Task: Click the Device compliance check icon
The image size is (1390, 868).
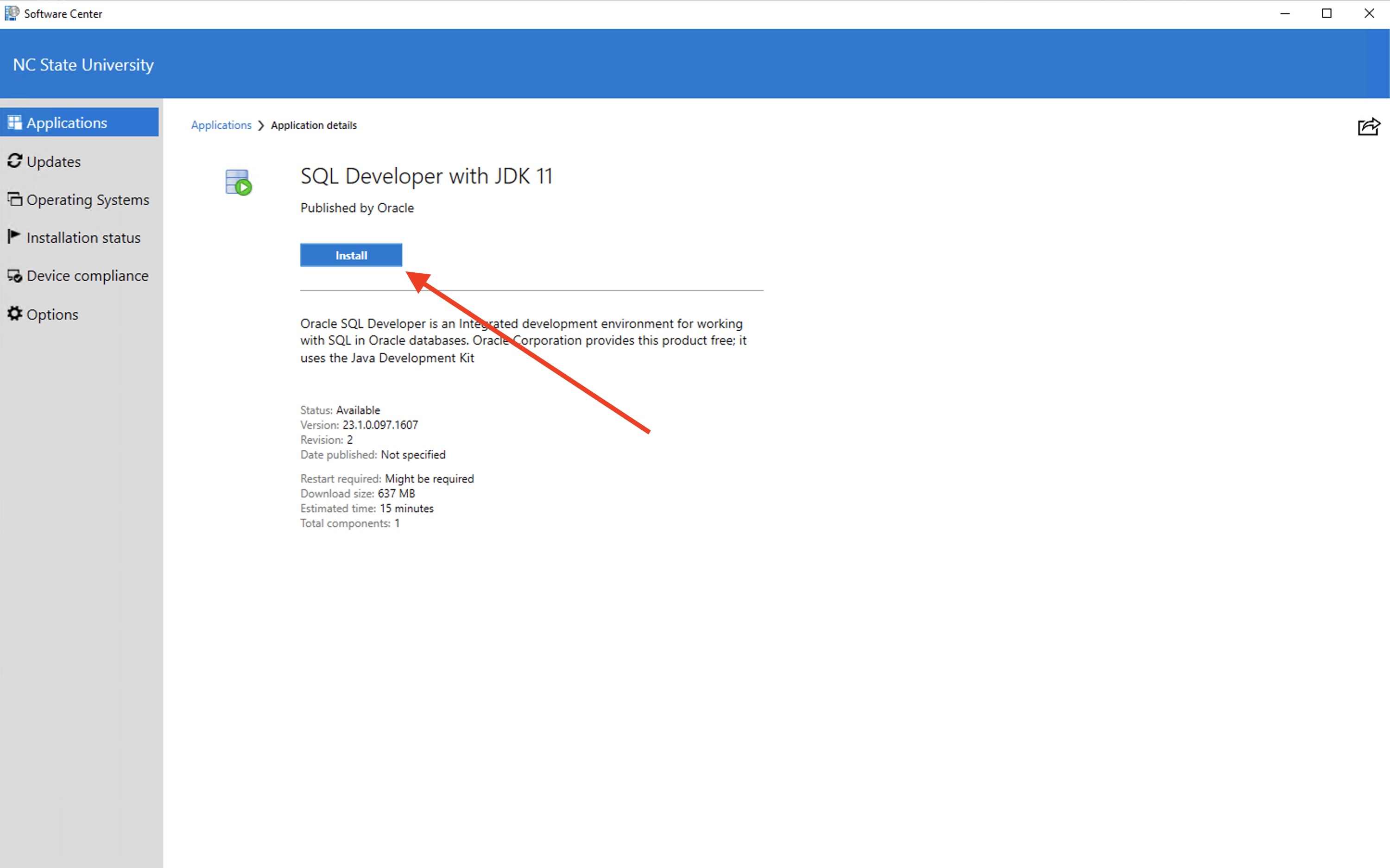Action: tap(14, 276)
